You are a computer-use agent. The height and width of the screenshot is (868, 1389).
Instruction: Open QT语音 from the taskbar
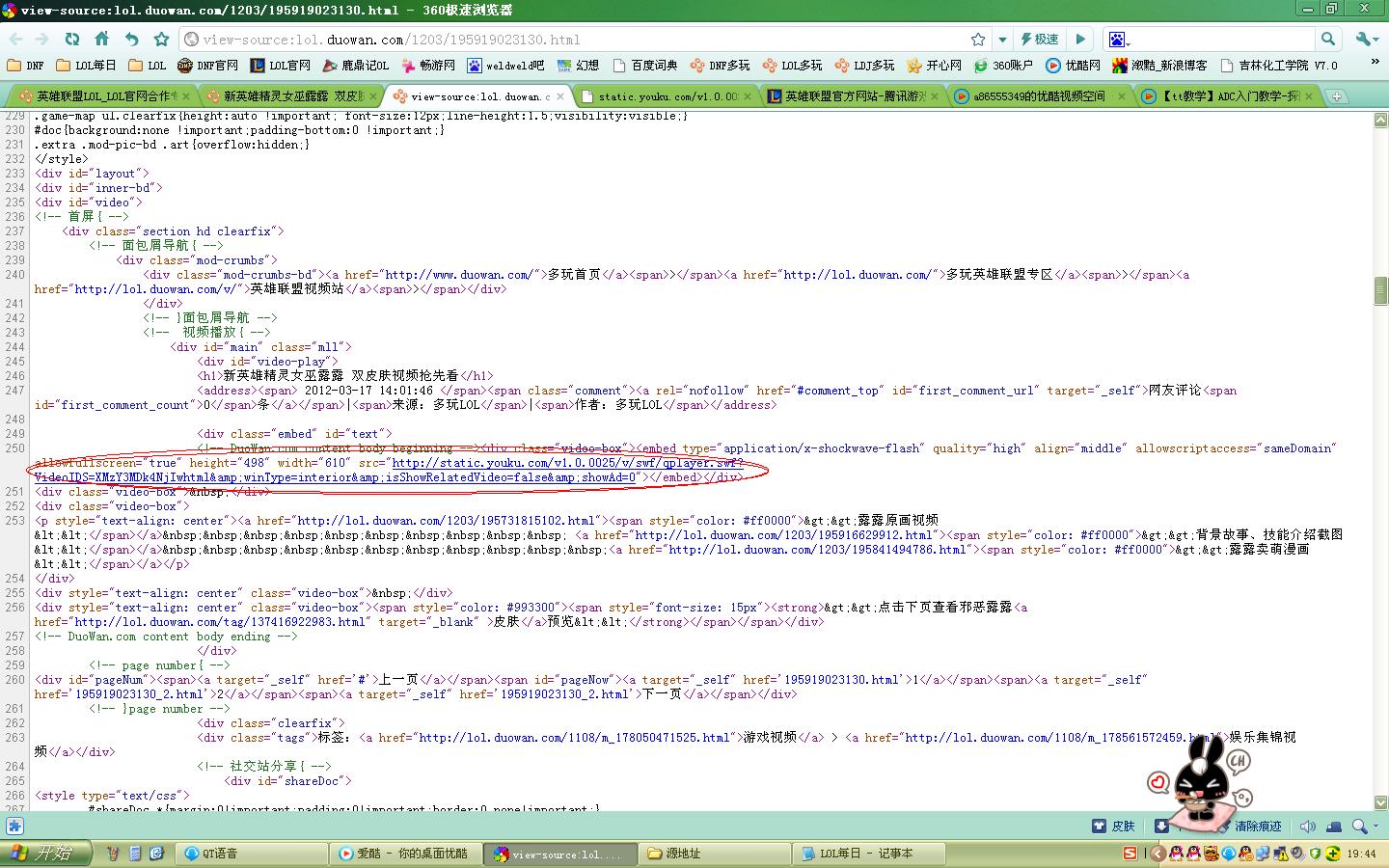coord(219,854)
